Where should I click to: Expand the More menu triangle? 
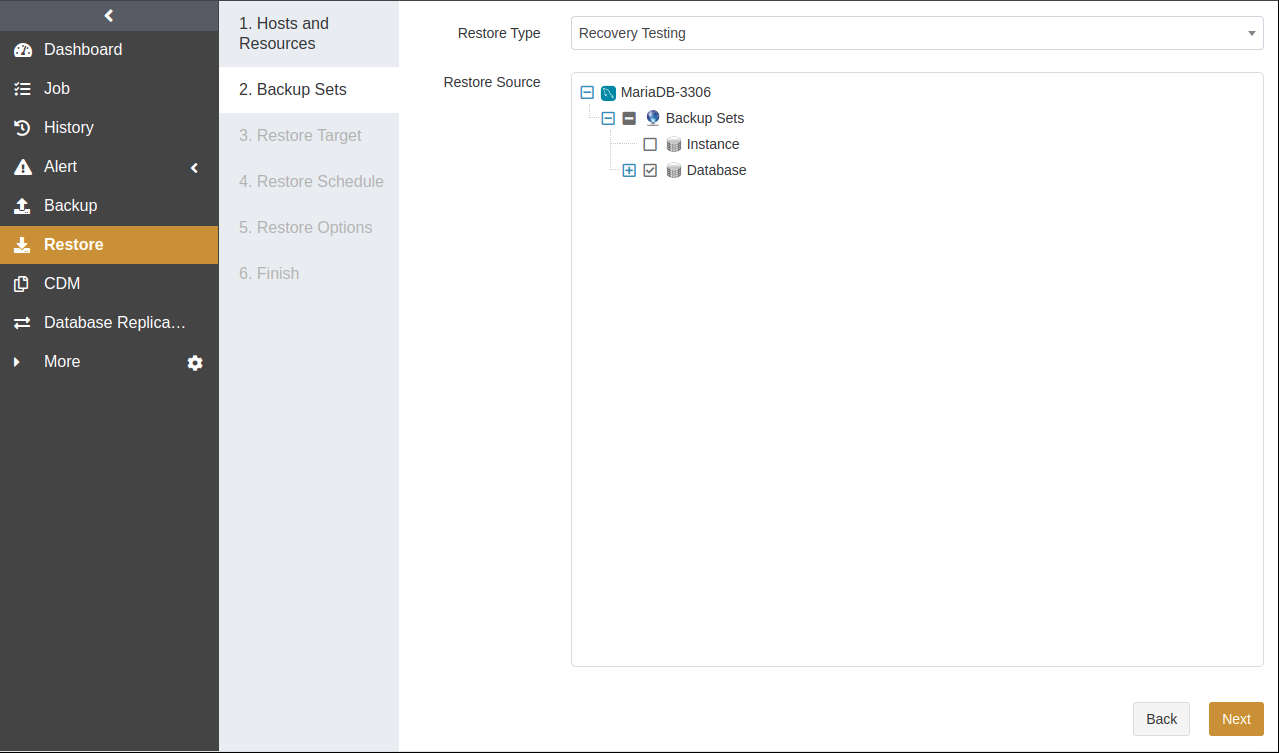[x=16, y=362]
